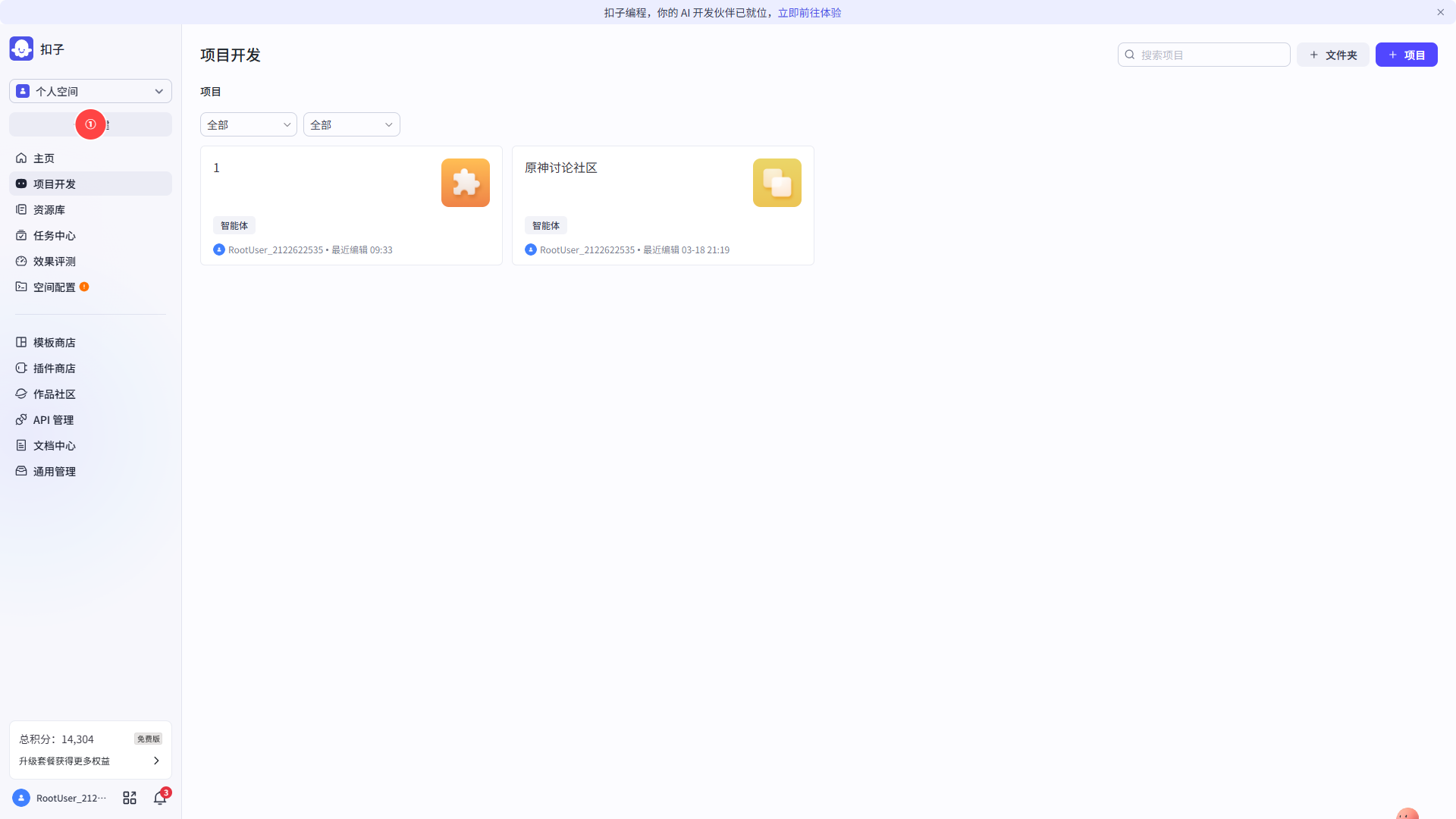Open the second 全部 filter dropdown
The image size is (1456, 819).
tap(351, 124)
